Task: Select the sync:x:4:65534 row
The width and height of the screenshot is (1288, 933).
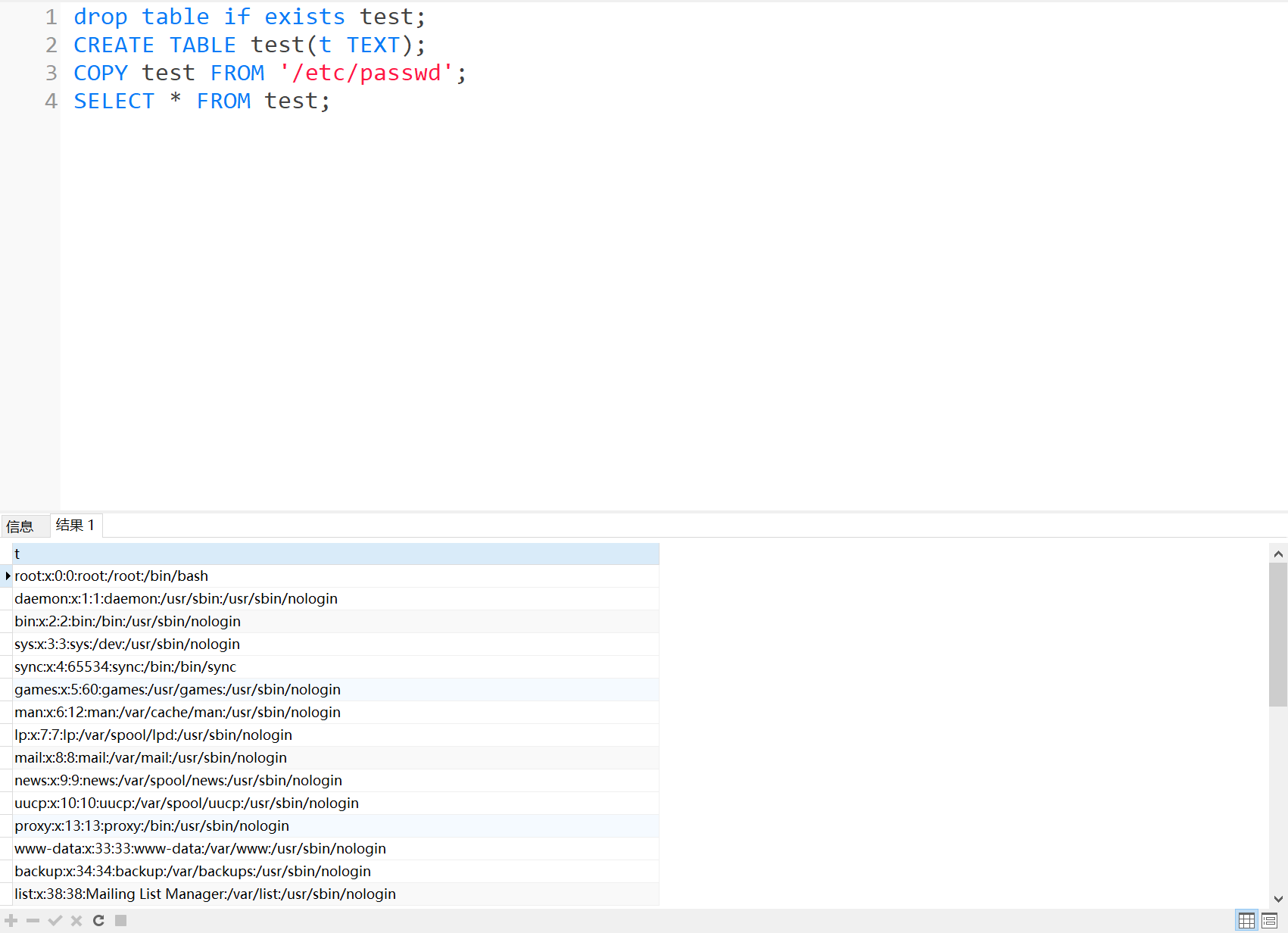Action: 335,667
